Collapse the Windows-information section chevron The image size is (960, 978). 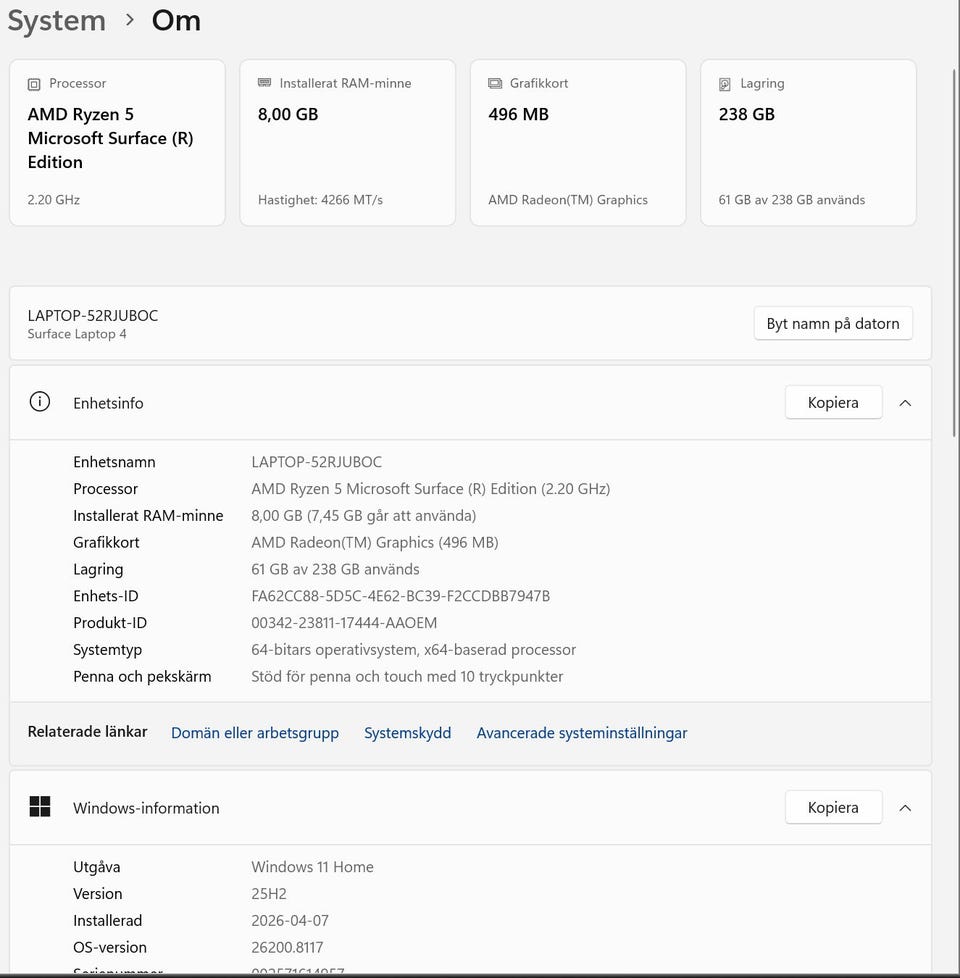click(x=905, y=807)
